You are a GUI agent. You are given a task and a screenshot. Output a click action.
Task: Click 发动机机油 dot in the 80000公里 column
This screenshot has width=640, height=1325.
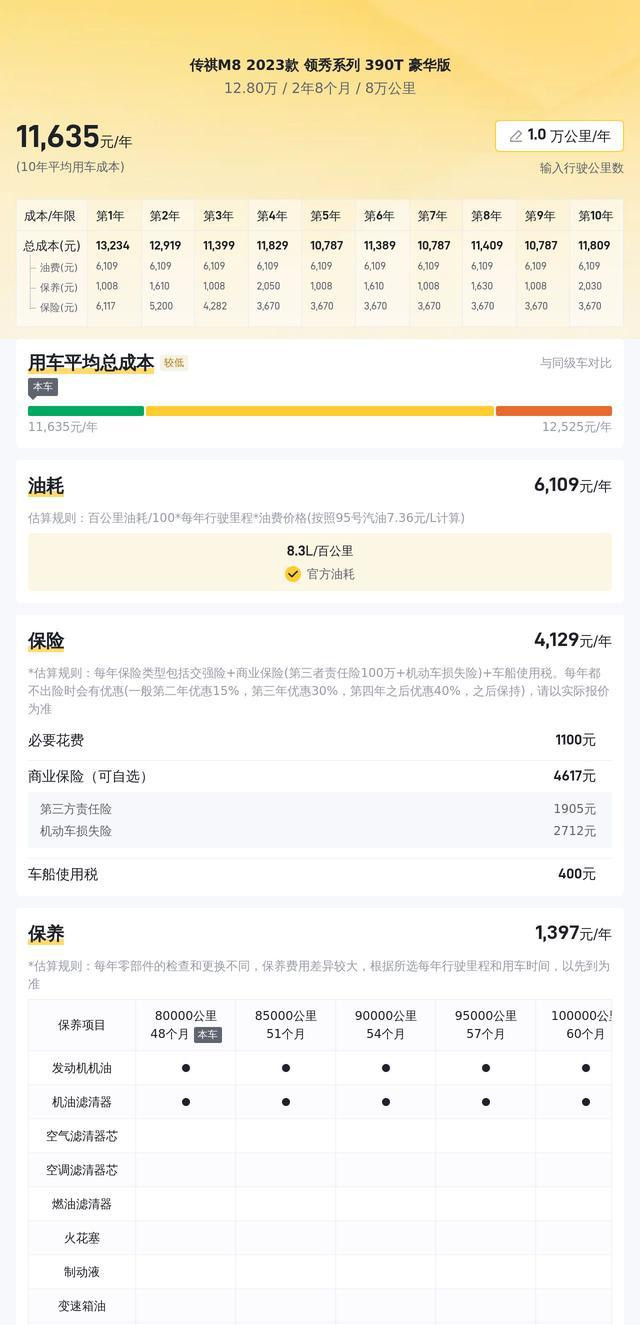[186, 1068]
